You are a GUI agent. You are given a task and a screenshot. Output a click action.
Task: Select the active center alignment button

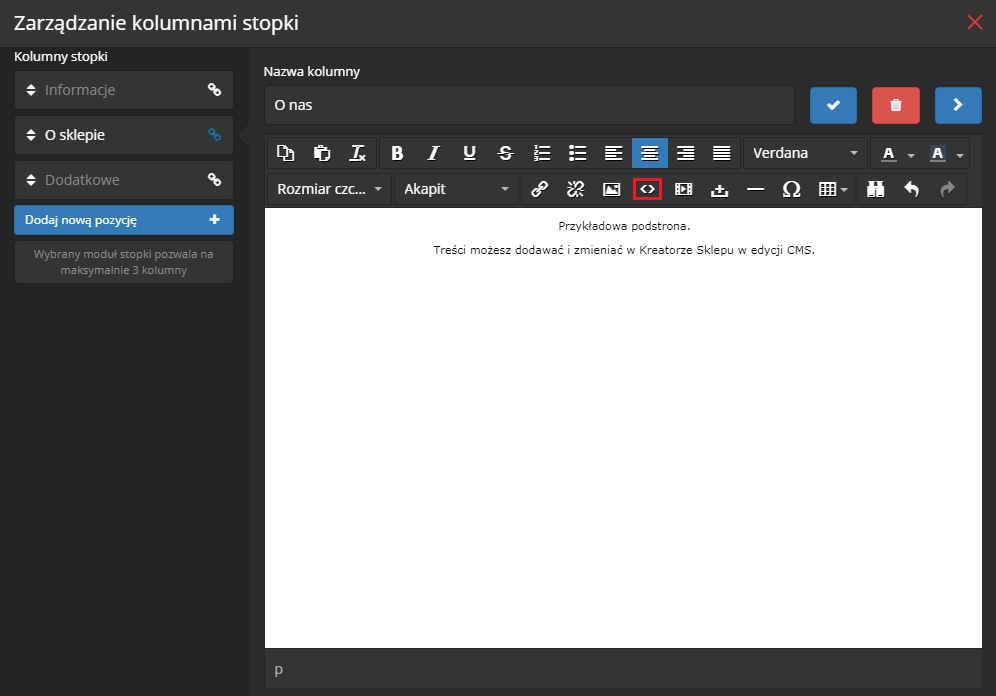coord(650,153)
